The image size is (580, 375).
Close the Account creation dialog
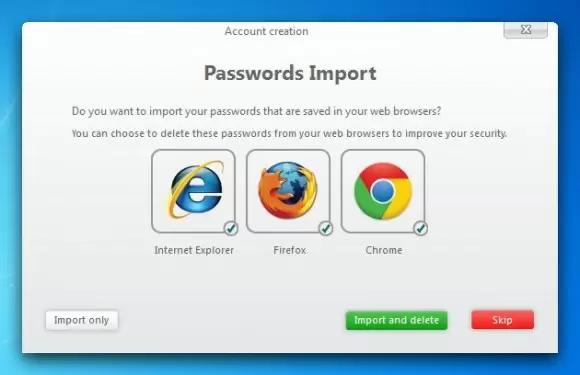(x=526, y=30)
